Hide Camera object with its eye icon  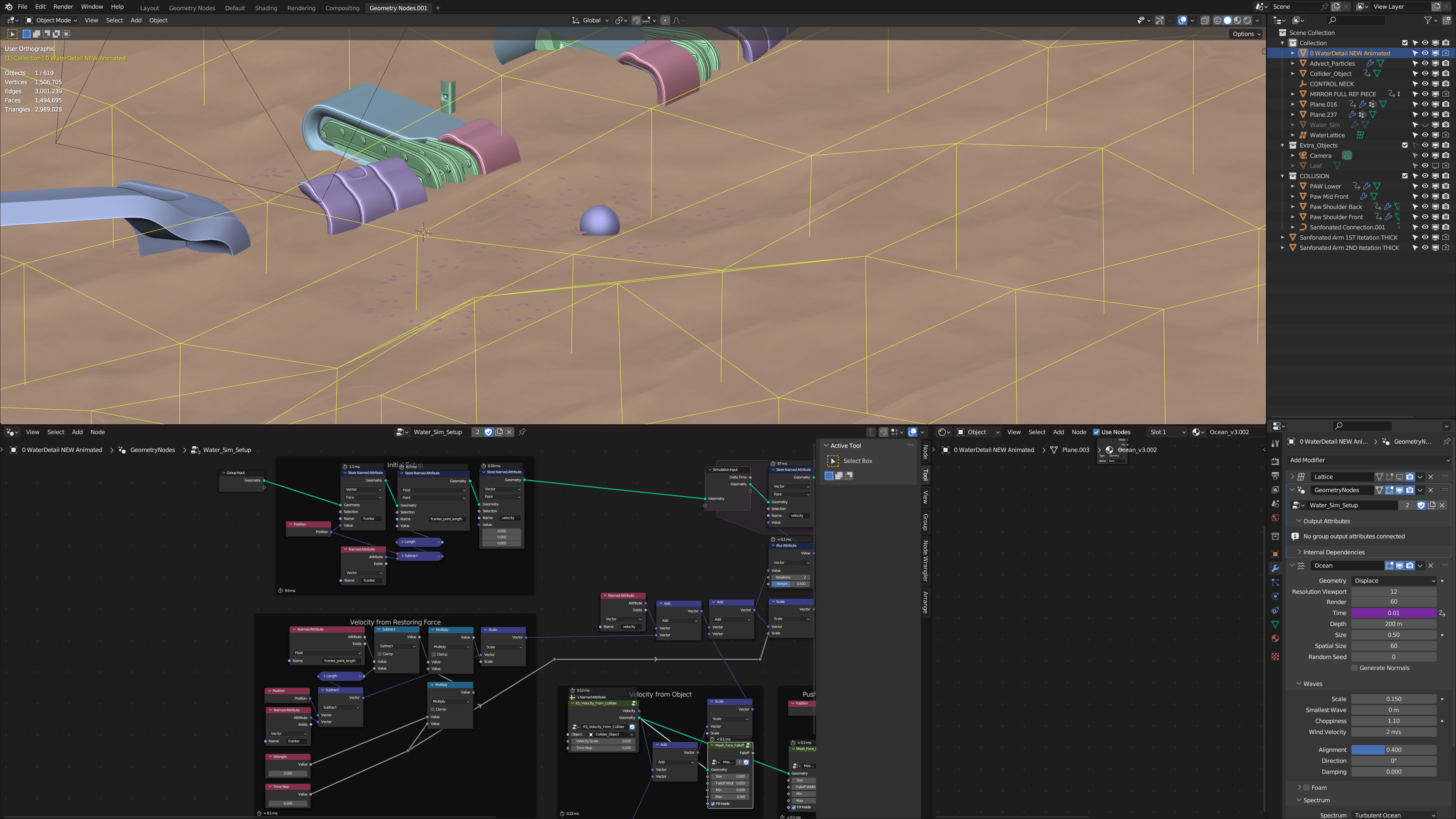(1426, 155)
